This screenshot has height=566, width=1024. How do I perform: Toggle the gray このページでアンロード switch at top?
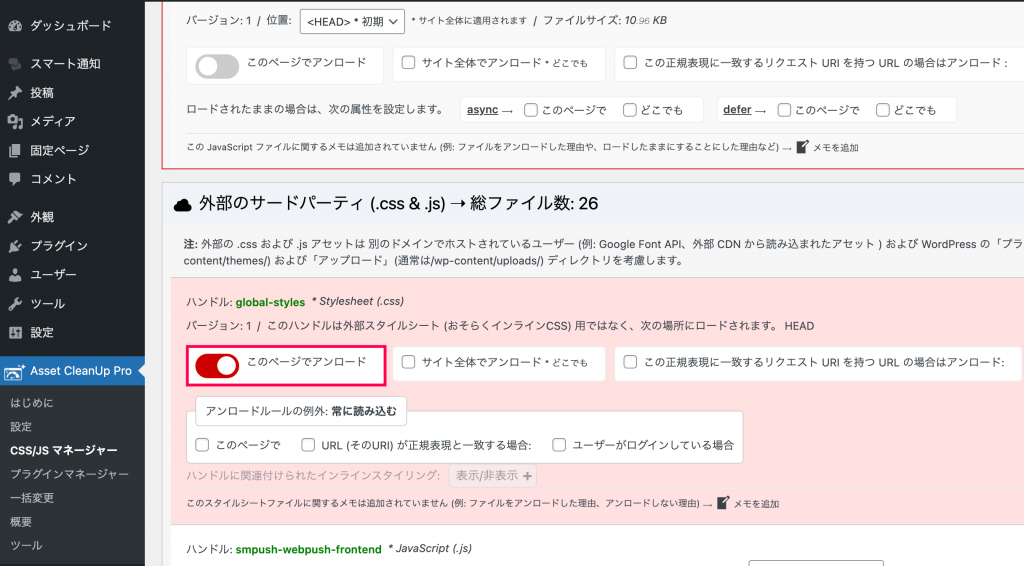[x=217, y=66]
